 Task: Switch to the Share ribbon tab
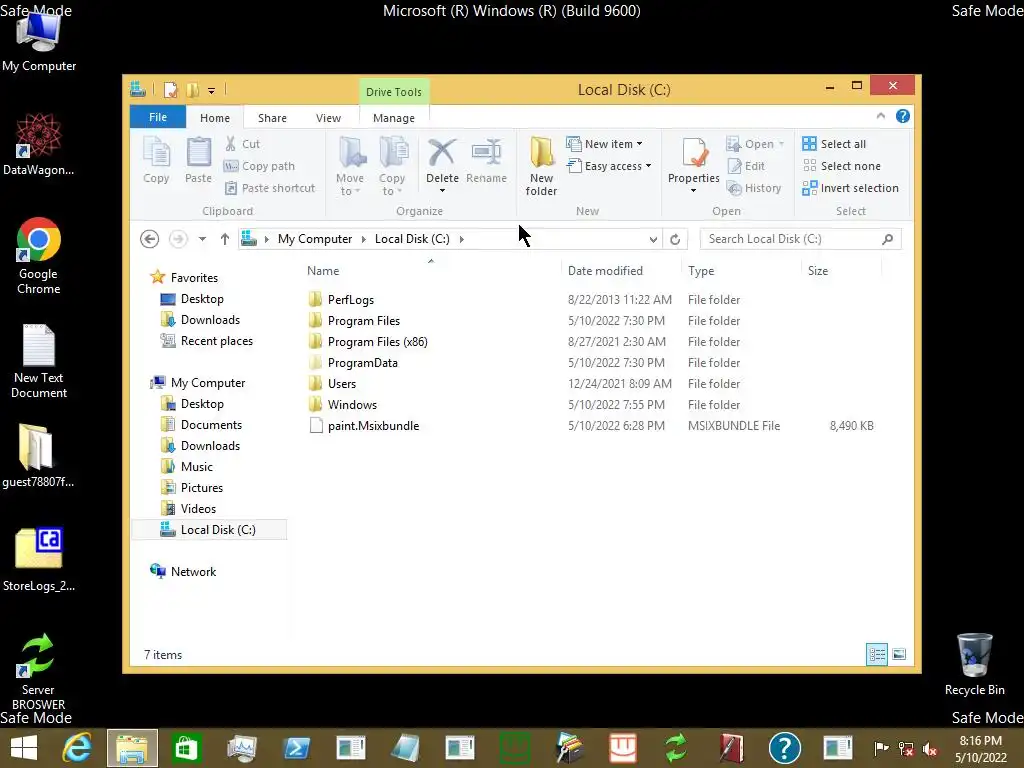[272, 118]
